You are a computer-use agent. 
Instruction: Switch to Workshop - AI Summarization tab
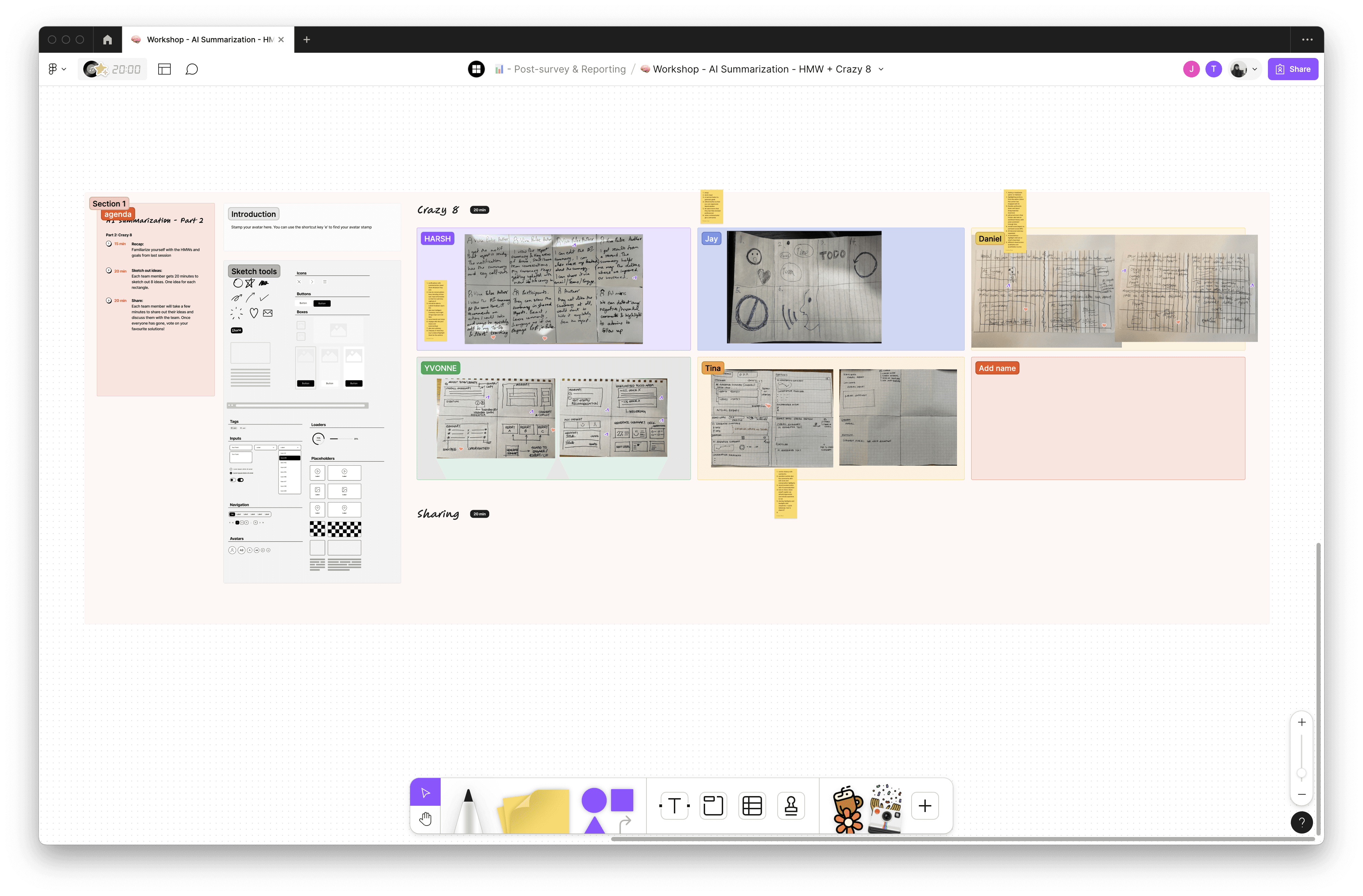209,40
